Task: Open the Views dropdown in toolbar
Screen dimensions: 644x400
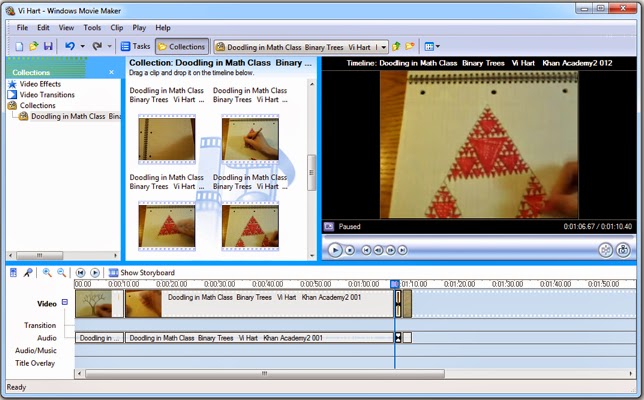Action: (432, 47)
